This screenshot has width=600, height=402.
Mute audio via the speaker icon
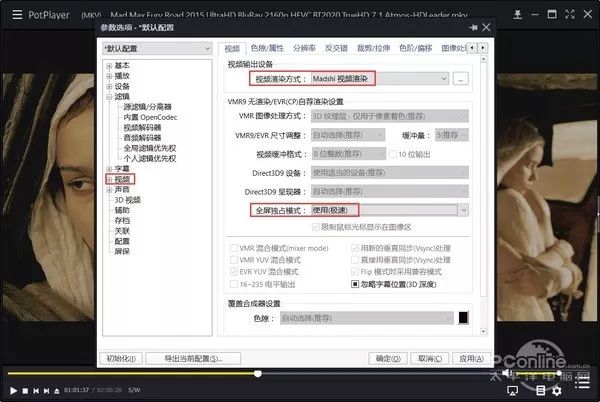(507, 373)
